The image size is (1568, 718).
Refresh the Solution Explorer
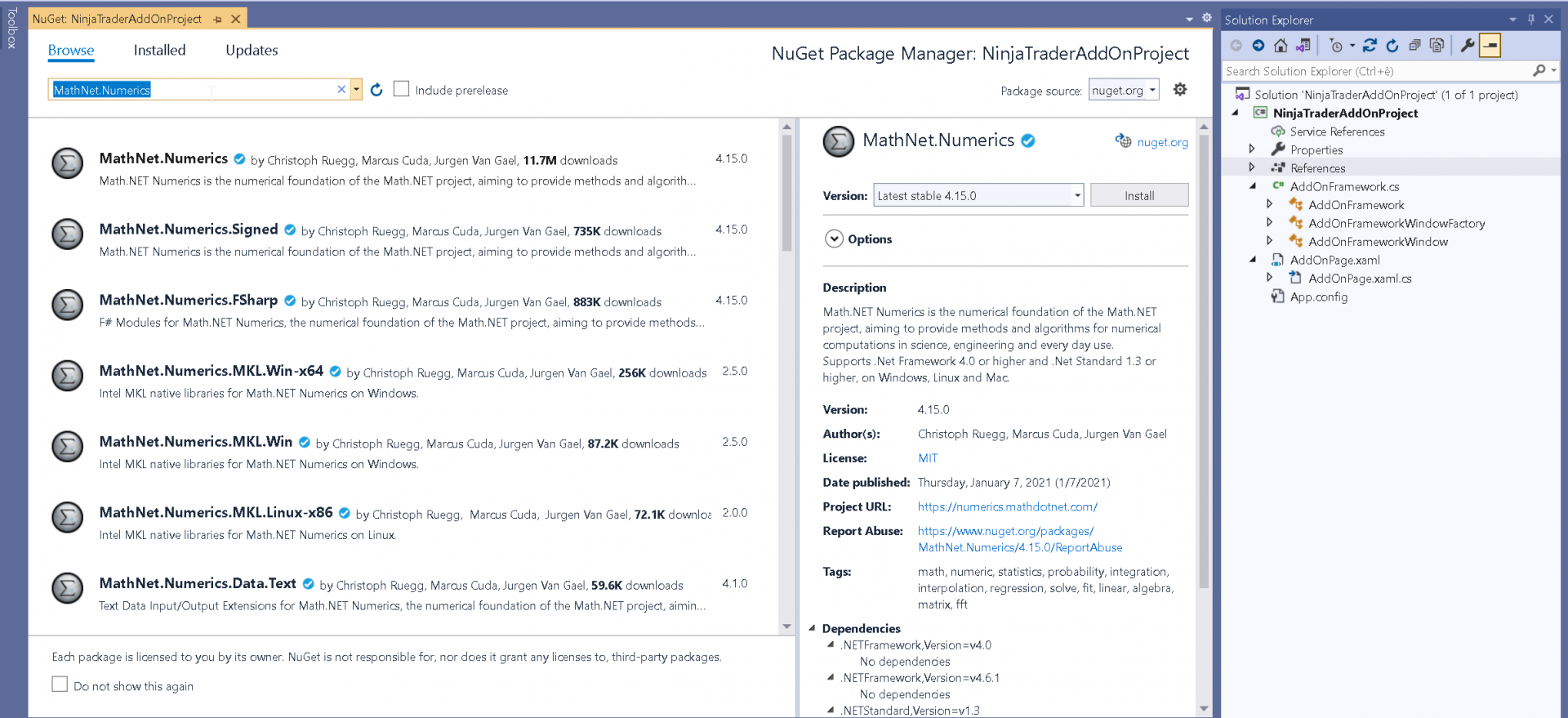1392,46
